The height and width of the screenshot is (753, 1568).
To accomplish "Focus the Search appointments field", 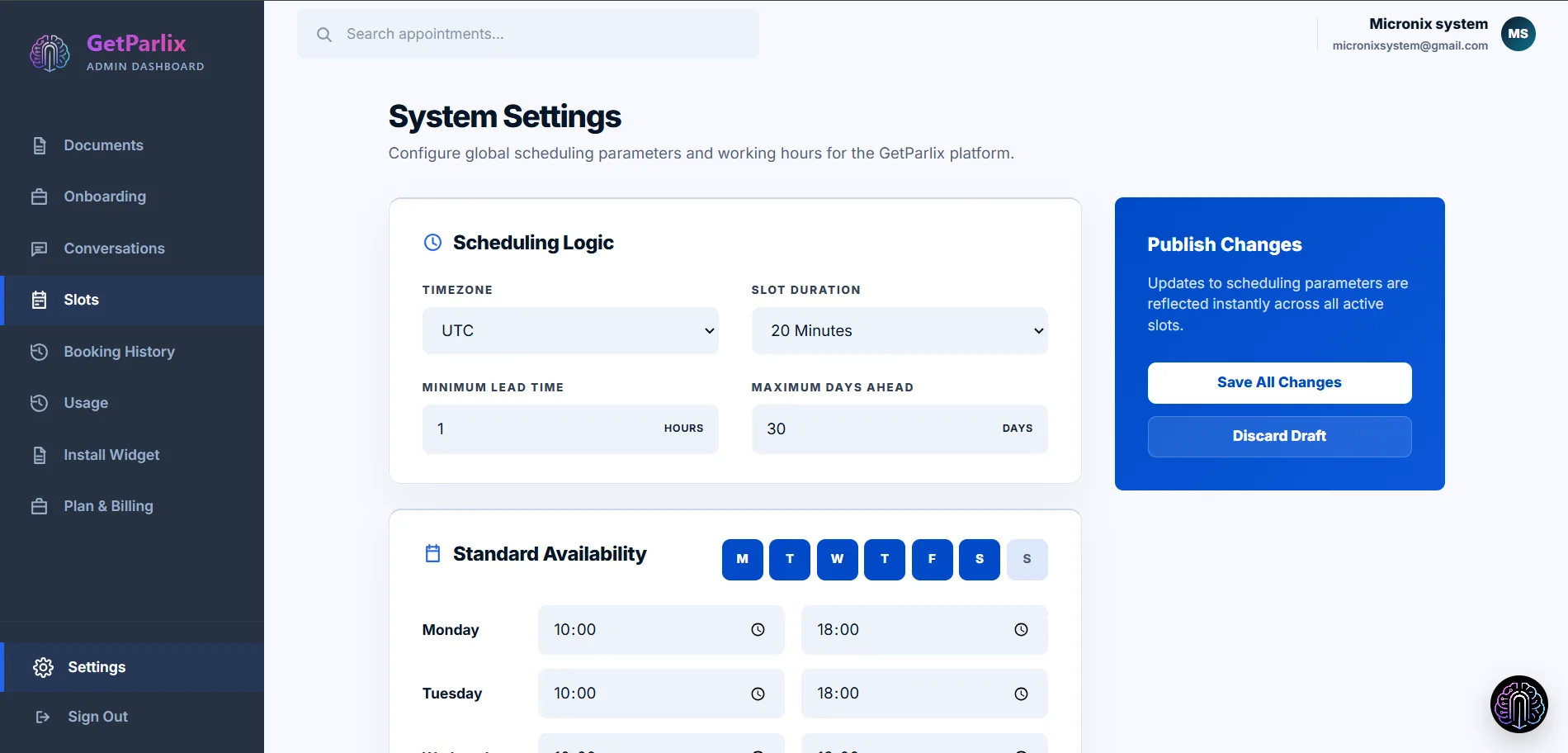I will pyautogui.click(x=528, y=34).
